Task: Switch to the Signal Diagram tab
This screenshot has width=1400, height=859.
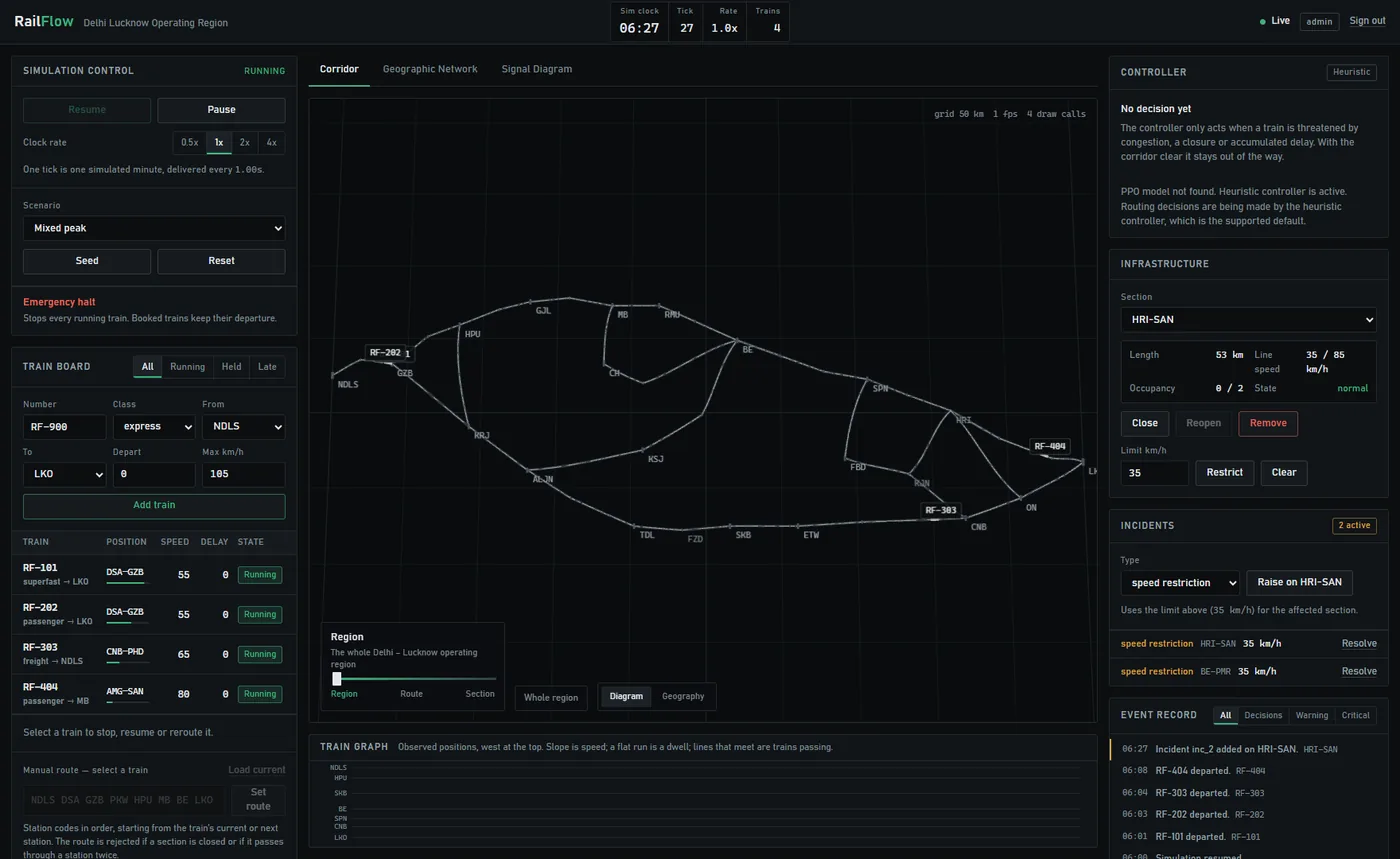Action: click(537, 69)
